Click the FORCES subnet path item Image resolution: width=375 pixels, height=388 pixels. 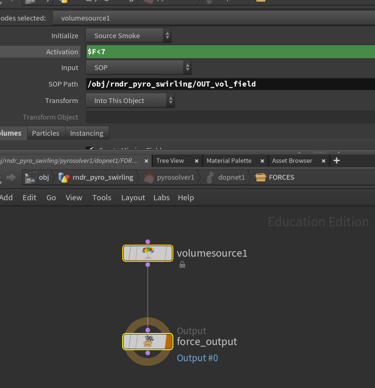tap(275, 178)
